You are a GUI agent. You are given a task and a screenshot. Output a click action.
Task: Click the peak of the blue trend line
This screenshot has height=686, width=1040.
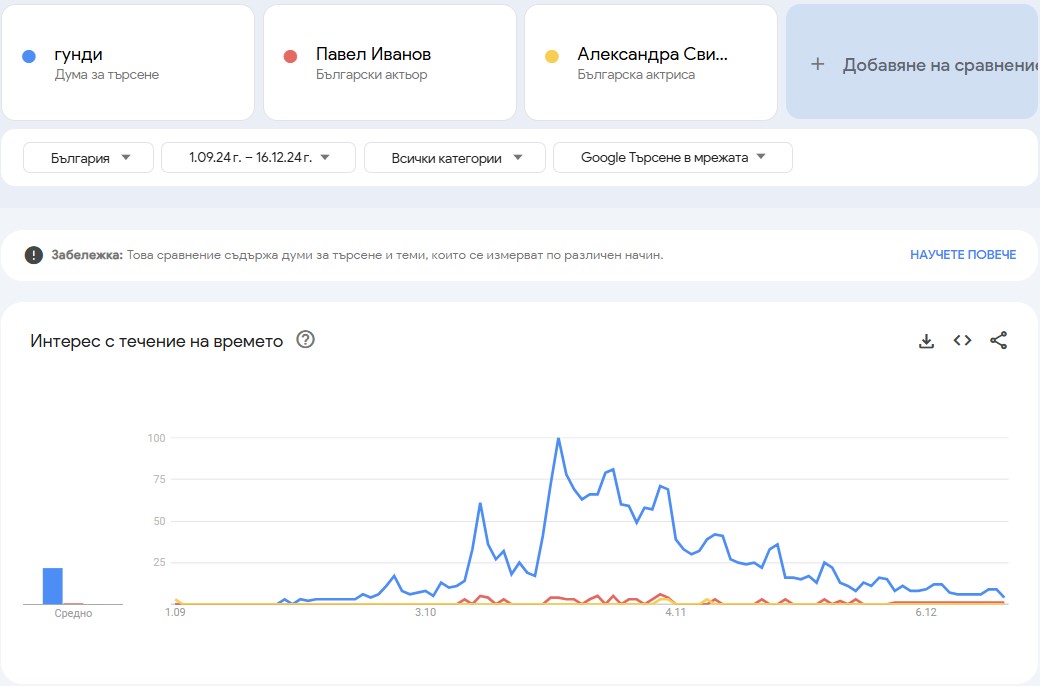click(x=559, y=438)
